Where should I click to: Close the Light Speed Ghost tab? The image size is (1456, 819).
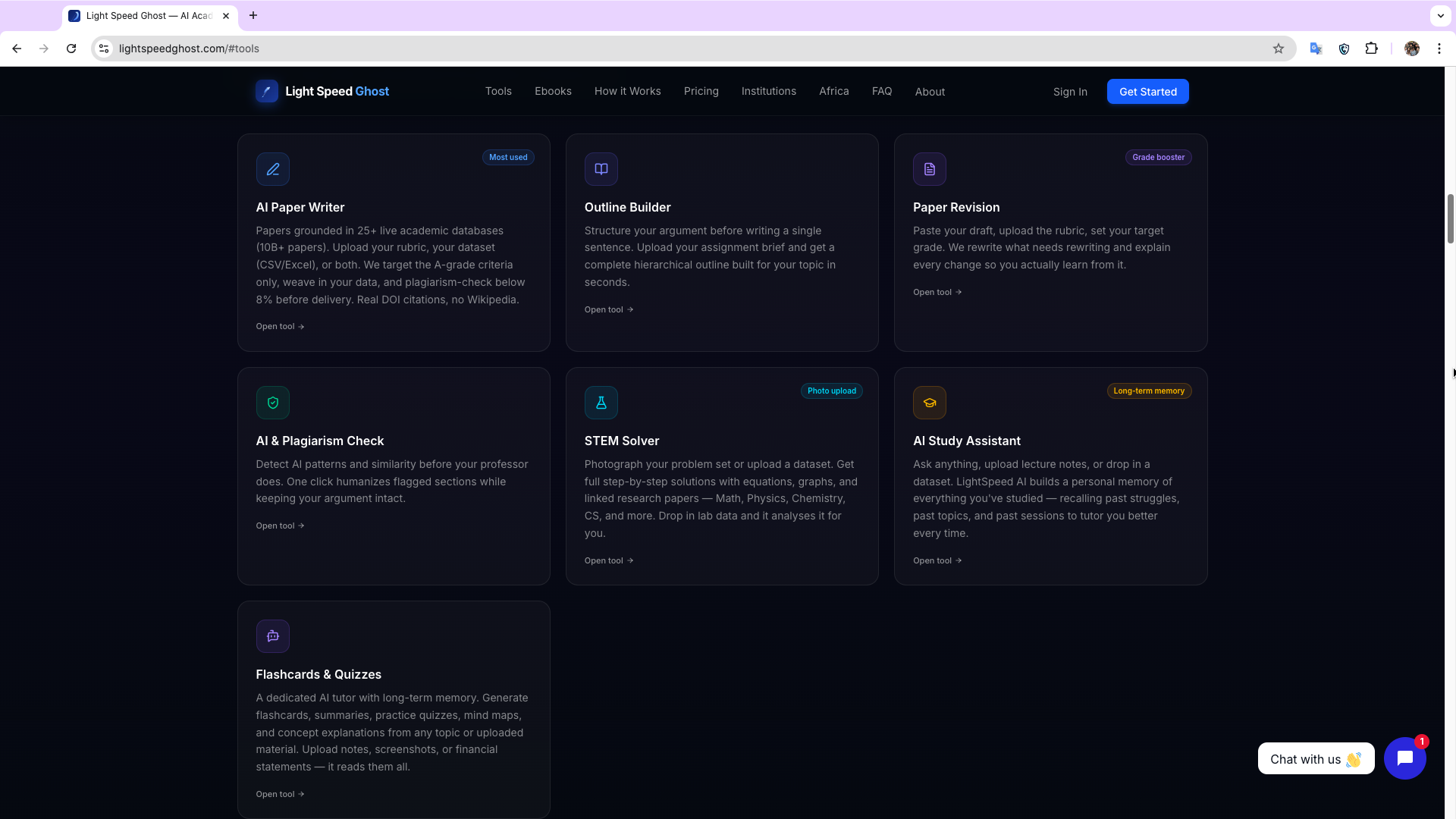pos(226,16)
